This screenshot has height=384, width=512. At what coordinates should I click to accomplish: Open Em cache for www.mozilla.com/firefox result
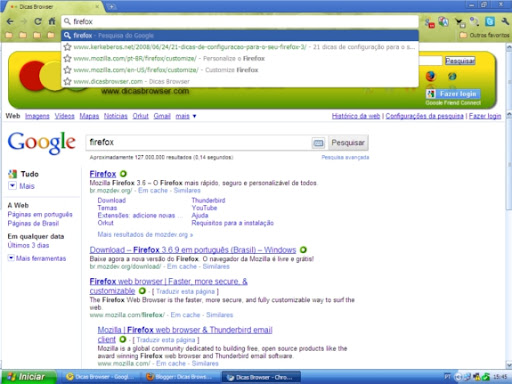[x=185, y=315]
